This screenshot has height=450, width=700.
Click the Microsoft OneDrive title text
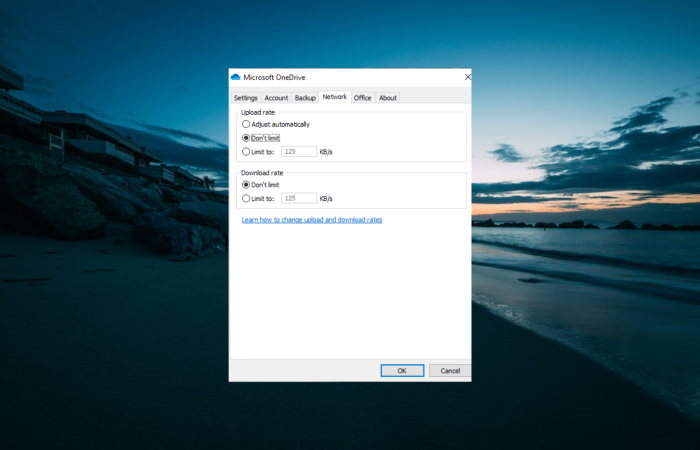pos(274,77)
